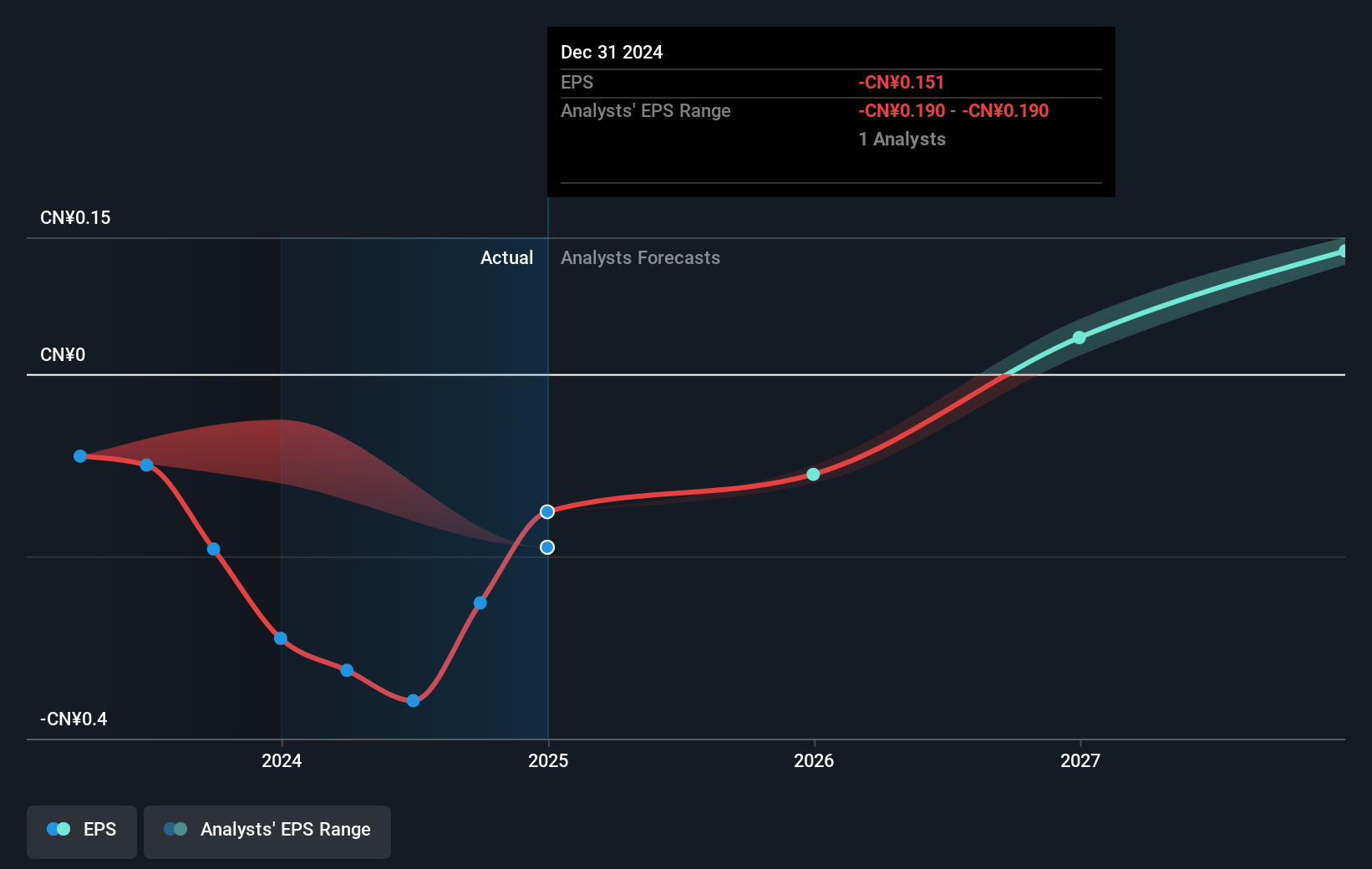Click the '-CN¥0.4' y-axis label

coord(74,719)
